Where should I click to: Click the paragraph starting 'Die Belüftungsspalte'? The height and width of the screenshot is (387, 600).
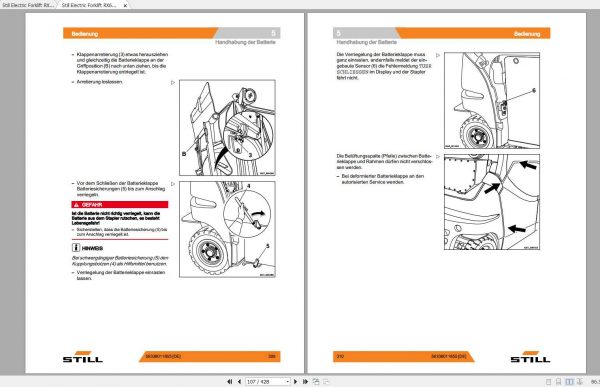click(384, 162)
